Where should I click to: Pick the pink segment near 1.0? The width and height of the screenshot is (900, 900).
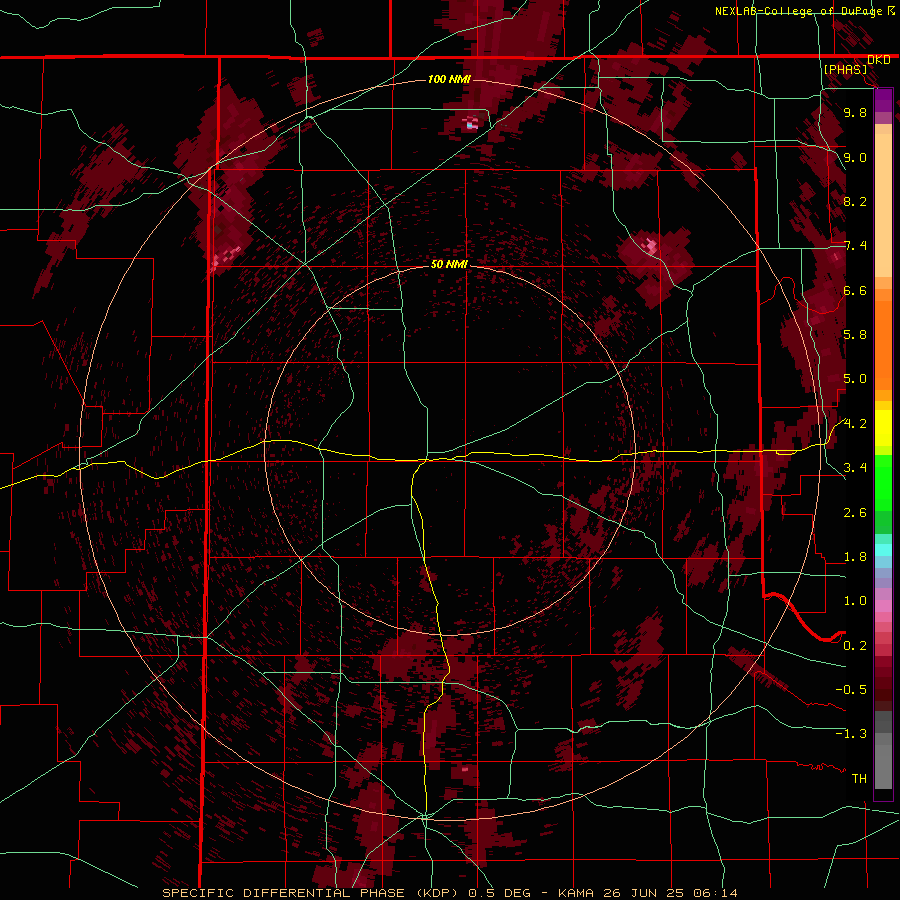pyautogui.click(x=883, y=606)
